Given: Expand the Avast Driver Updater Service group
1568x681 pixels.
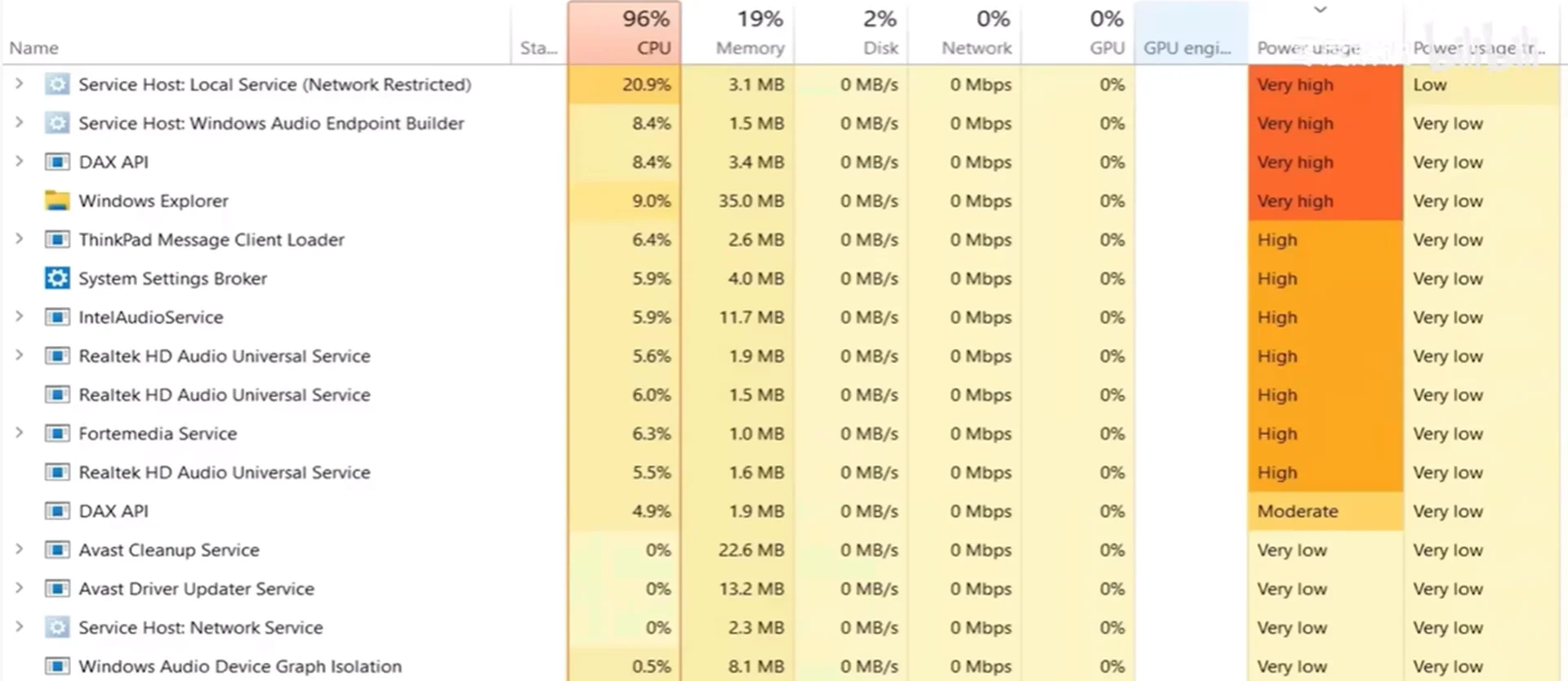Looking at the screenshot, I should (x=20, y=588).
